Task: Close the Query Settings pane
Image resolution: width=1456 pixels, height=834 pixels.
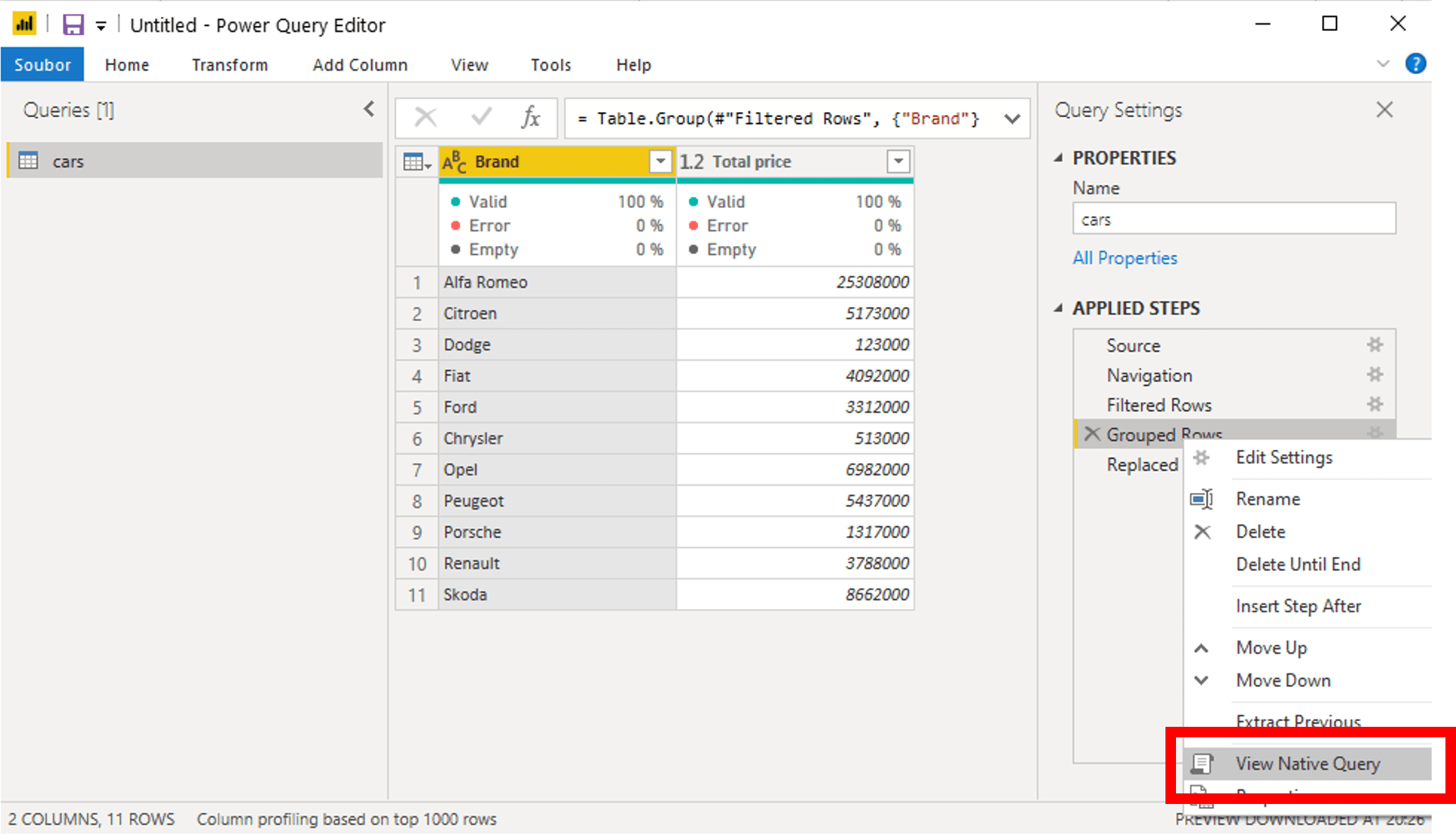Action: 1385,110
